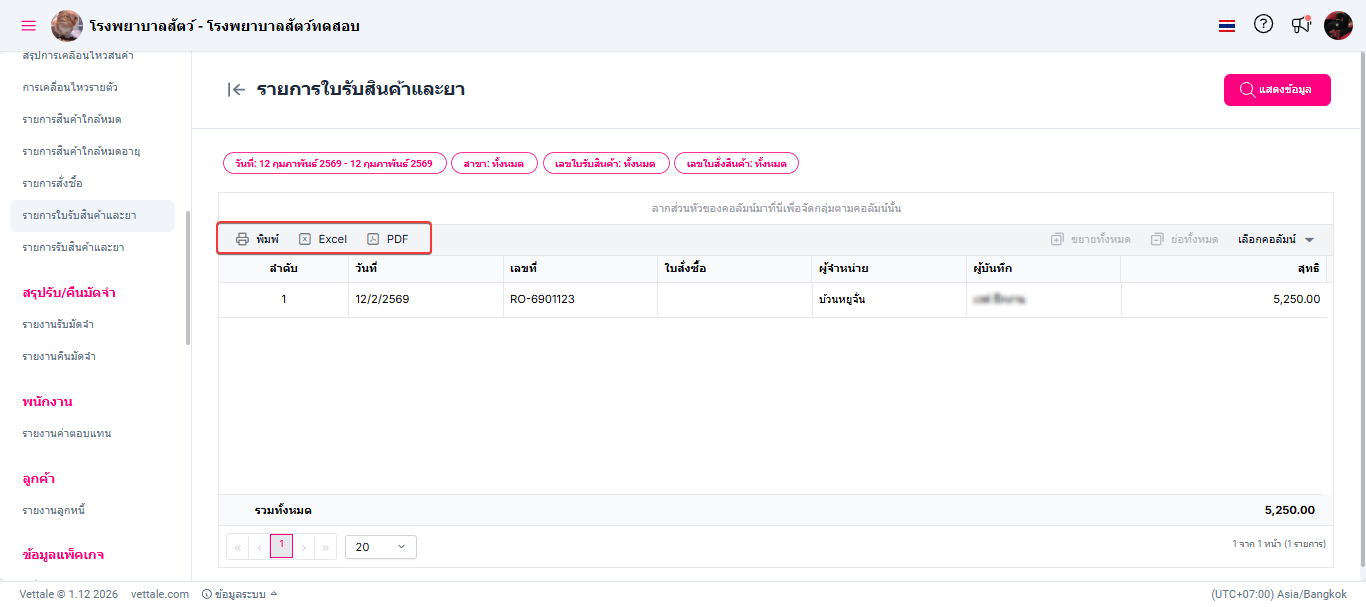Export the list to Excel

click(323, 239)
